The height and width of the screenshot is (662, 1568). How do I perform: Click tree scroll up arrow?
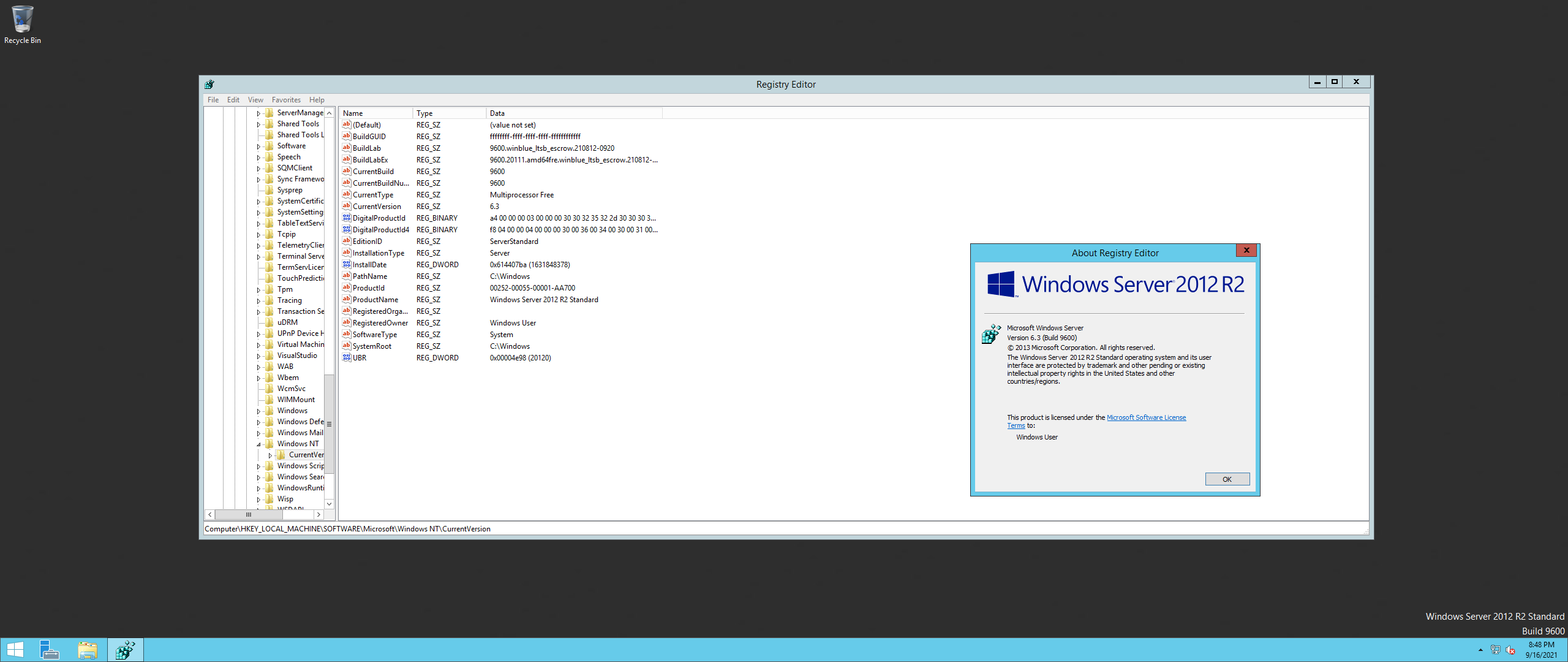tap(329, 113)
